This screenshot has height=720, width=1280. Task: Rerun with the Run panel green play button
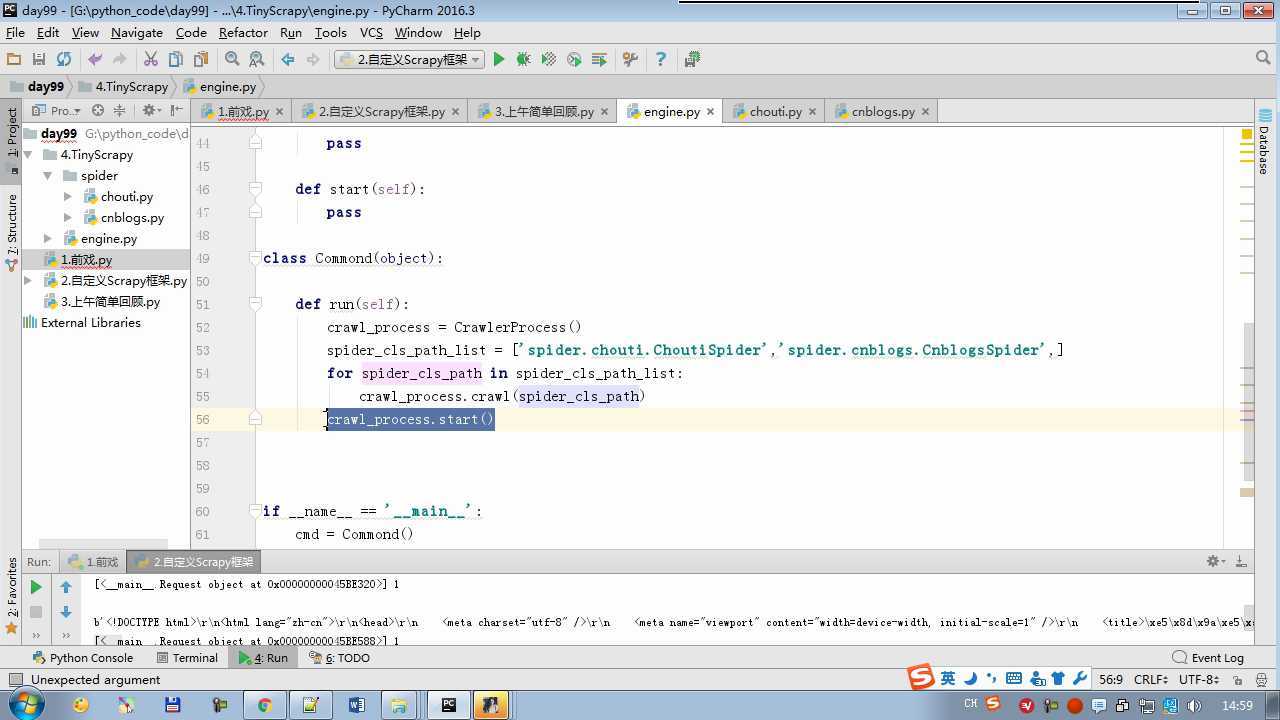click(x=36, y=587)
